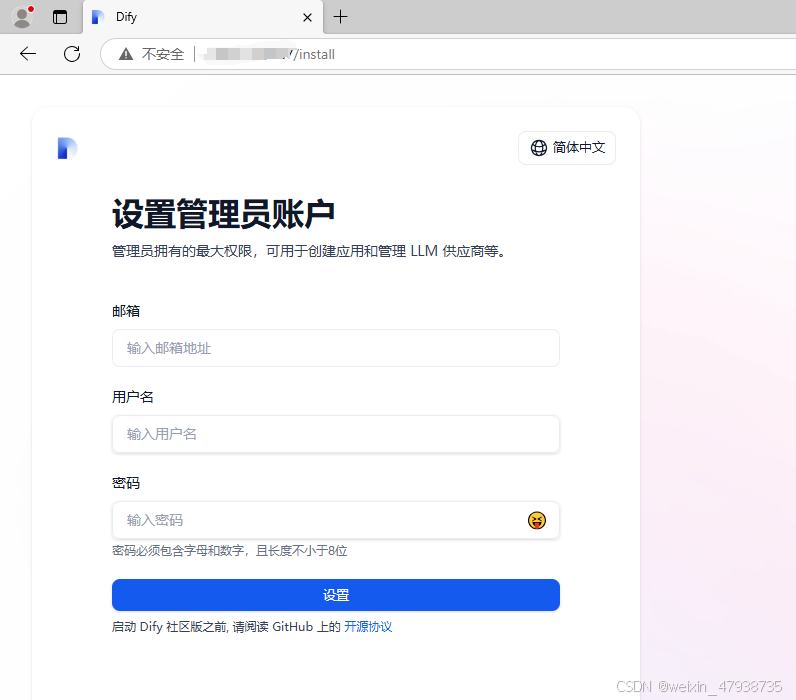
Task: Focus the 输入用户名 username field
Action: click(x=336, y=434)
